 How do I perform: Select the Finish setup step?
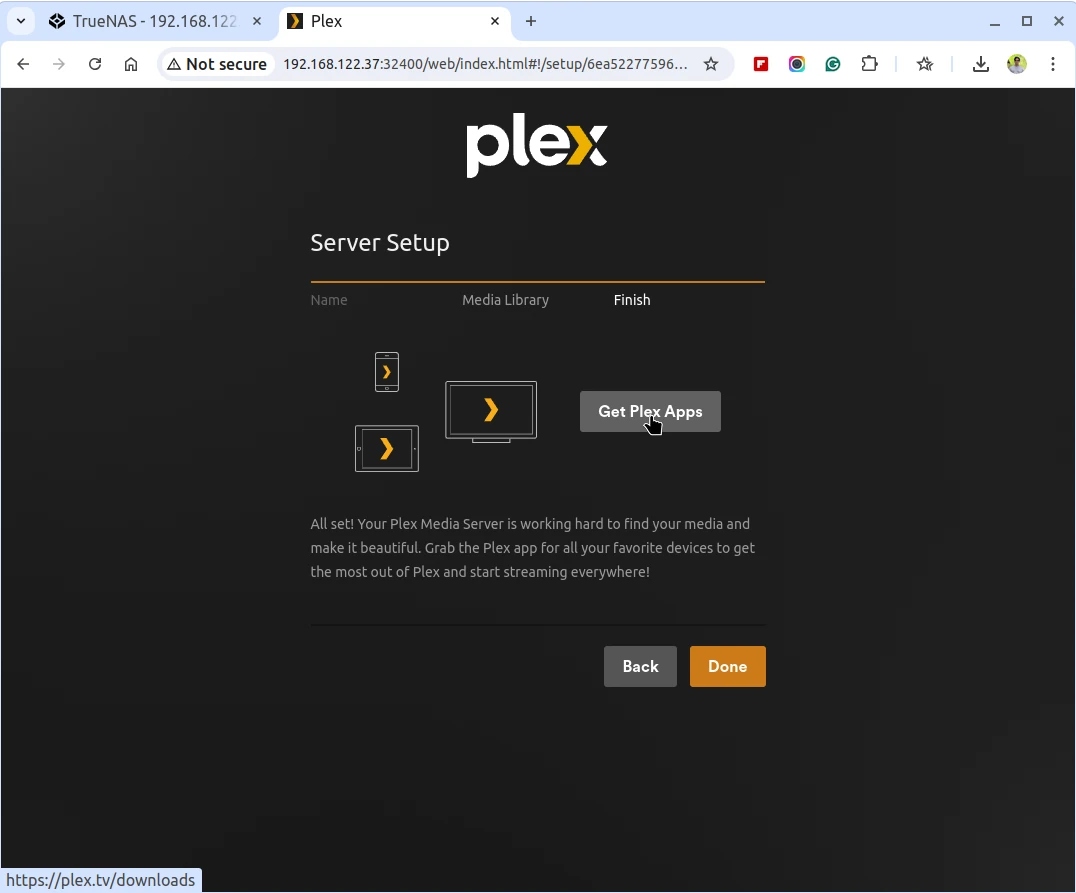coord(632,300)
